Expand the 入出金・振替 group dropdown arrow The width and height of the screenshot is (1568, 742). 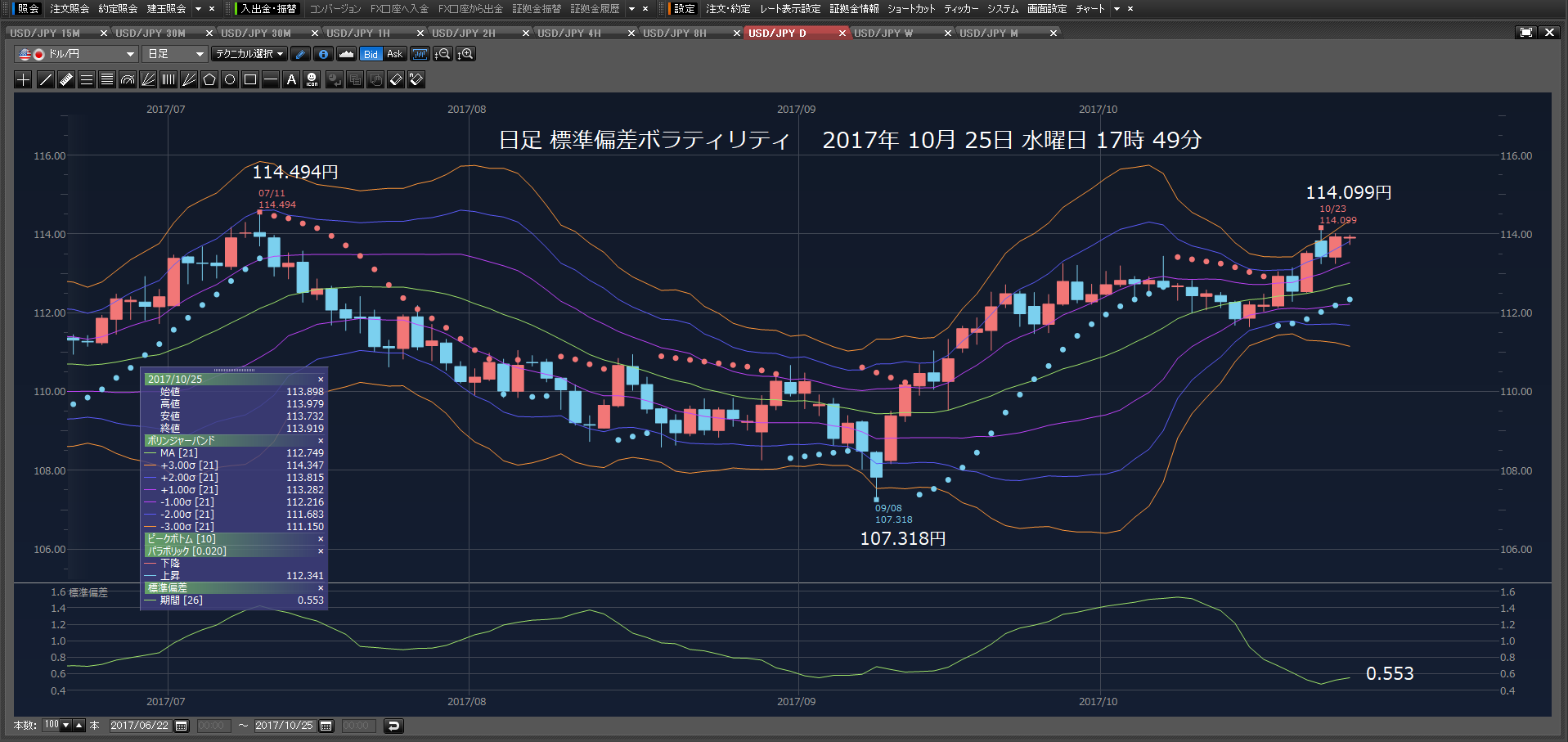coord(632,9)
